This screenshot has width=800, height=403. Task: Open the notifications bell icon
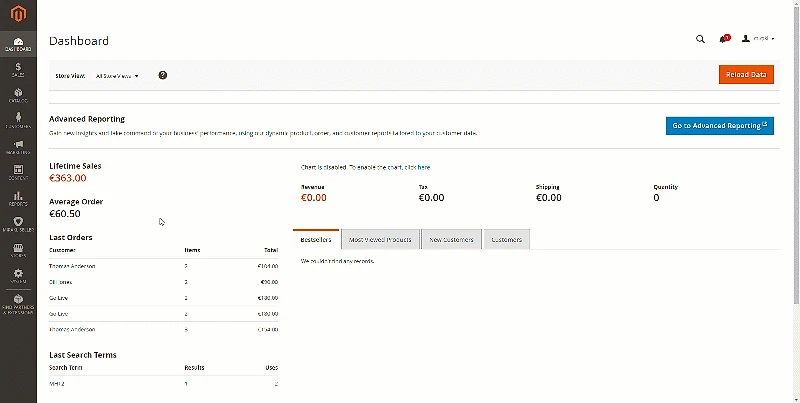[723, 39]
